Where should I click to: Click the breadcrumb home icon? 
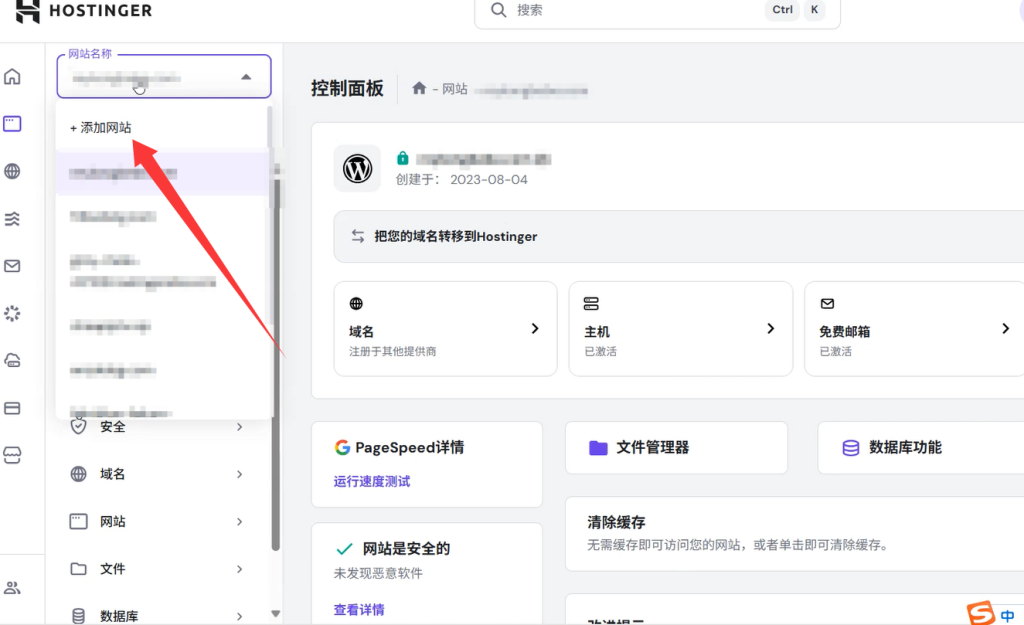pos(419,89)
